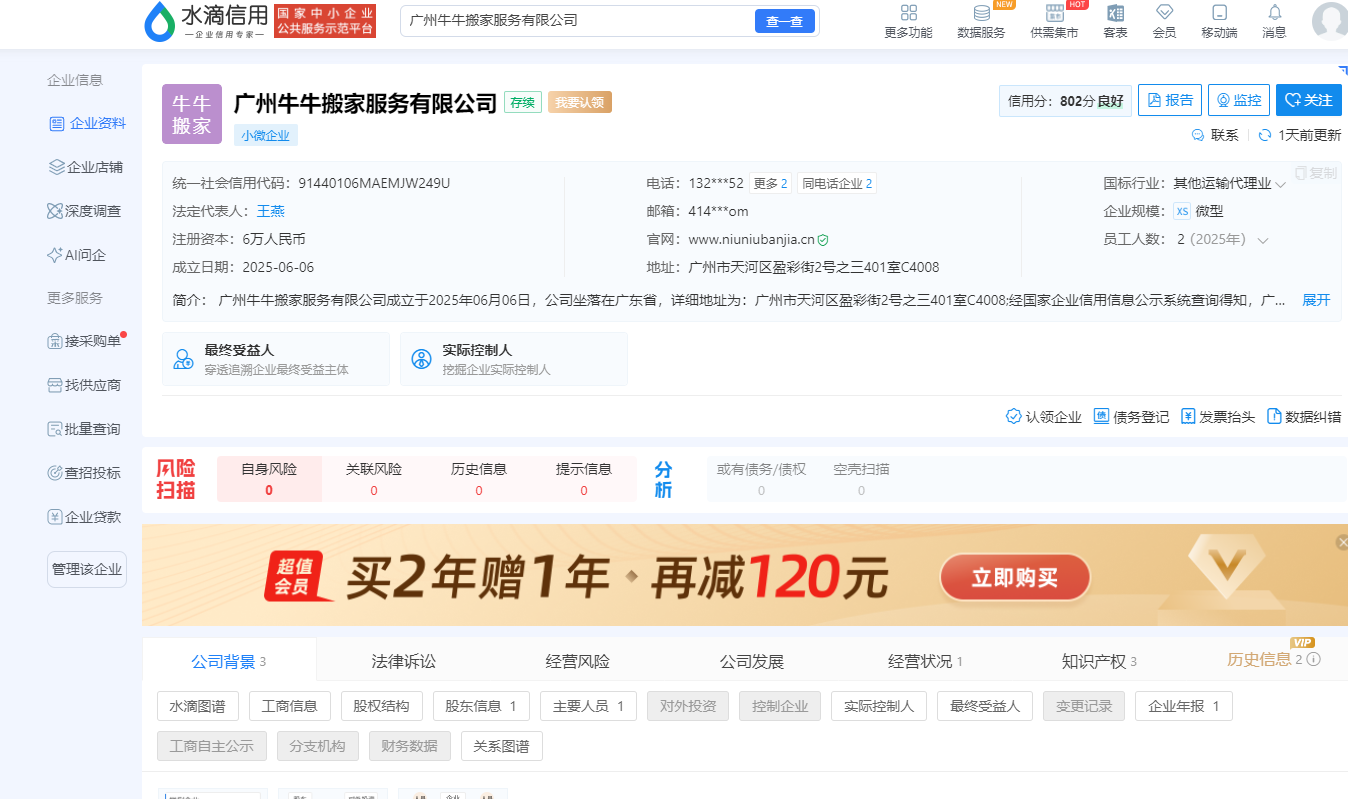Switch to 经营风险 tab
This screenshot has height=799, width=1348.
tap(577, 661)
